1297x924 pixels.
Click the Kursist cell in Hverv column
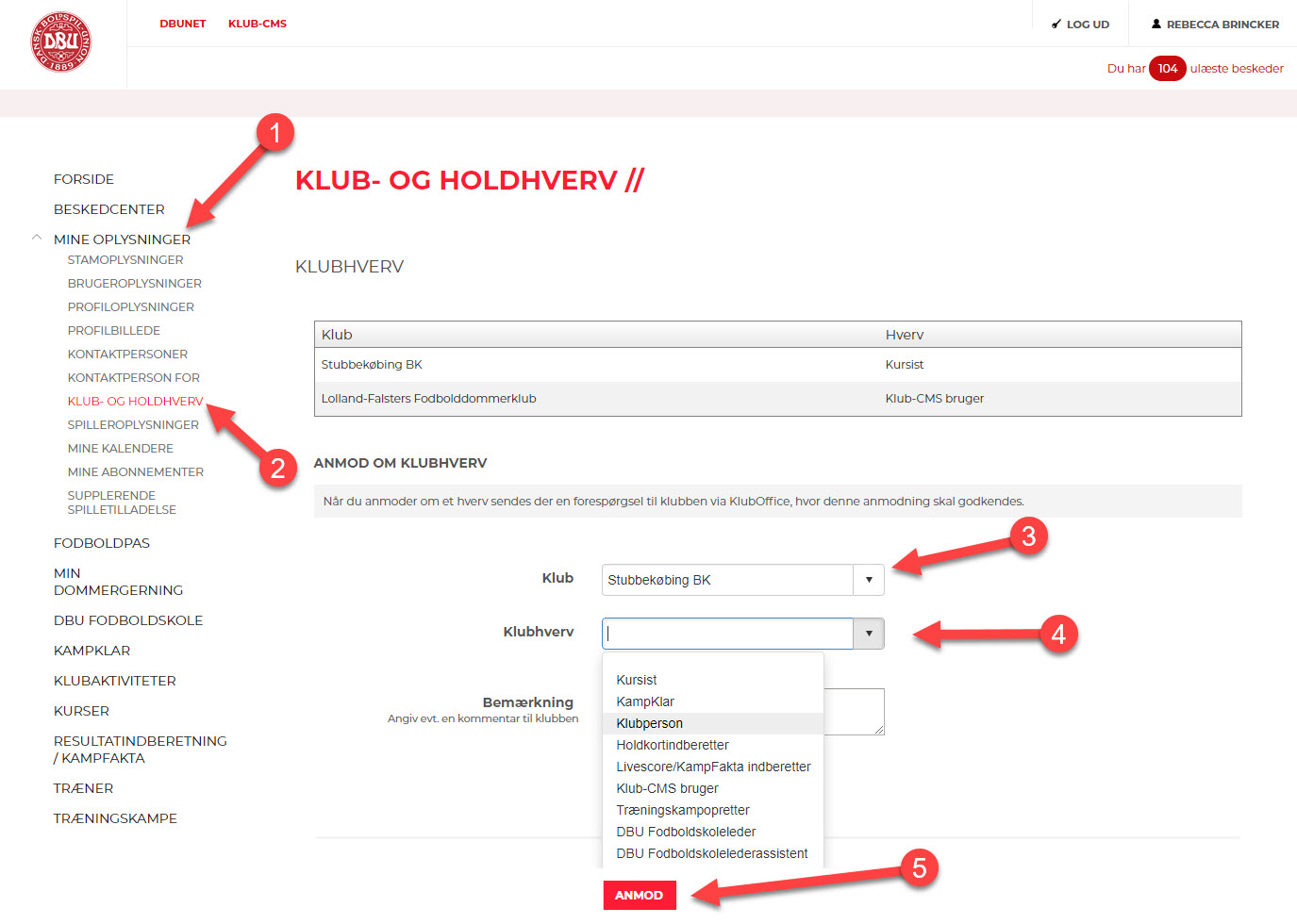[x=905, y=365]
